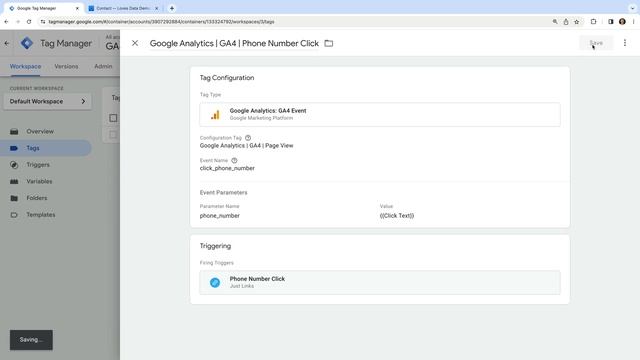Viewport: 640px width, 360px height.
Task: Open Folders in the sidebar
Action: (x=37, y=198)
